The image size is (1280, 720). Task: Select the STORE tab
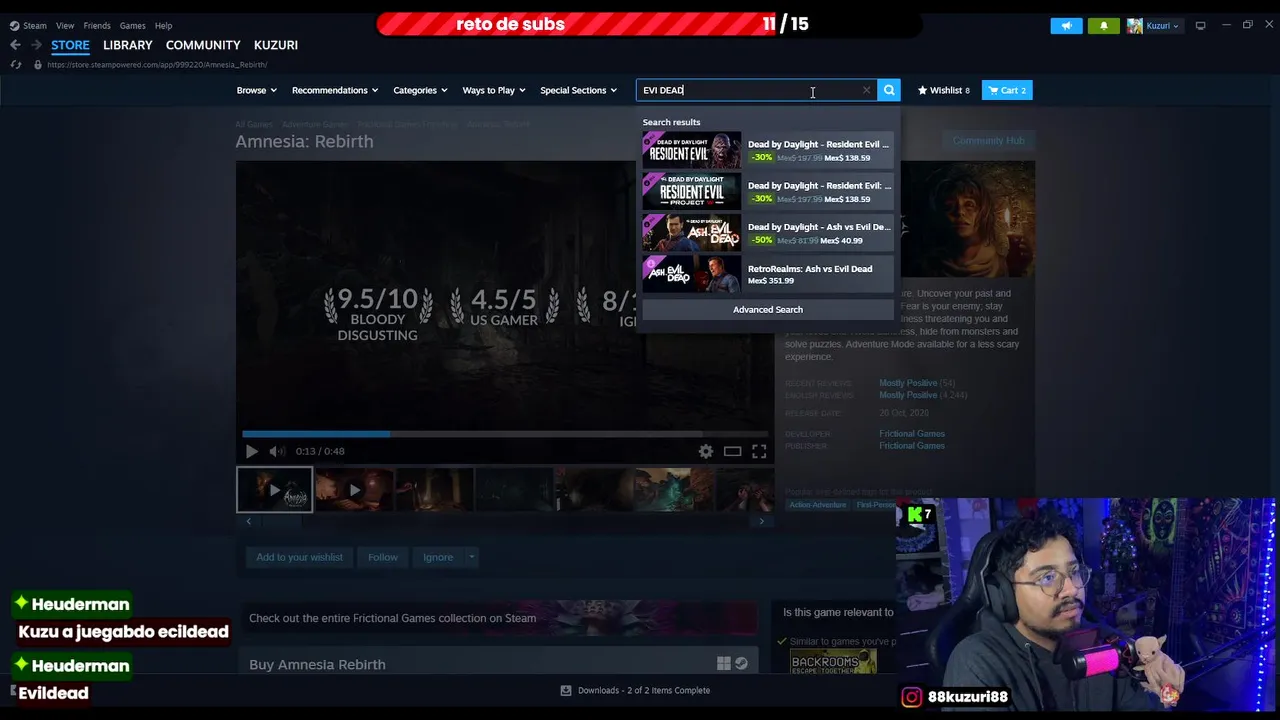click(x=70, y=45)
